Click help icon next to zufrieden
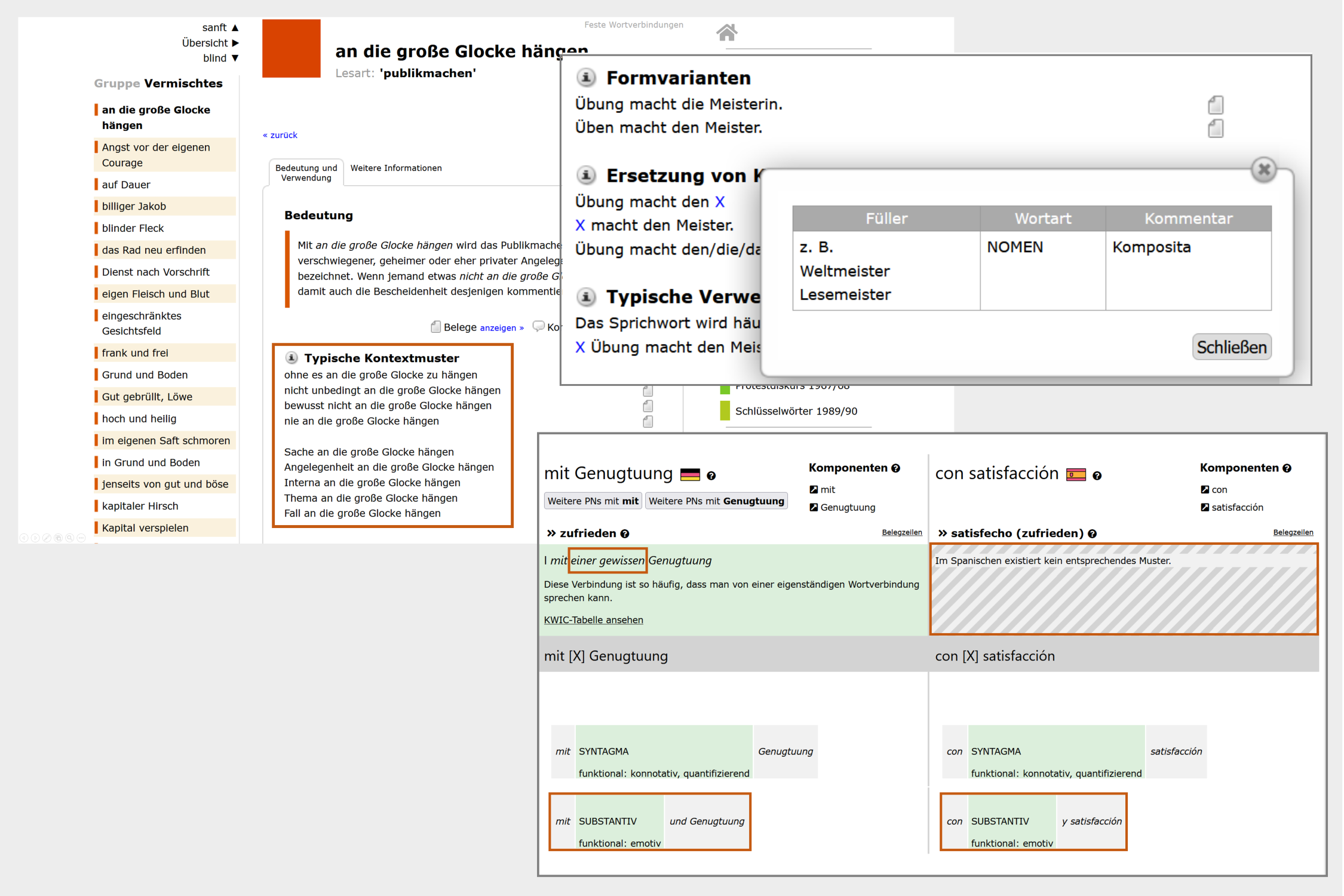 point(625,533)
